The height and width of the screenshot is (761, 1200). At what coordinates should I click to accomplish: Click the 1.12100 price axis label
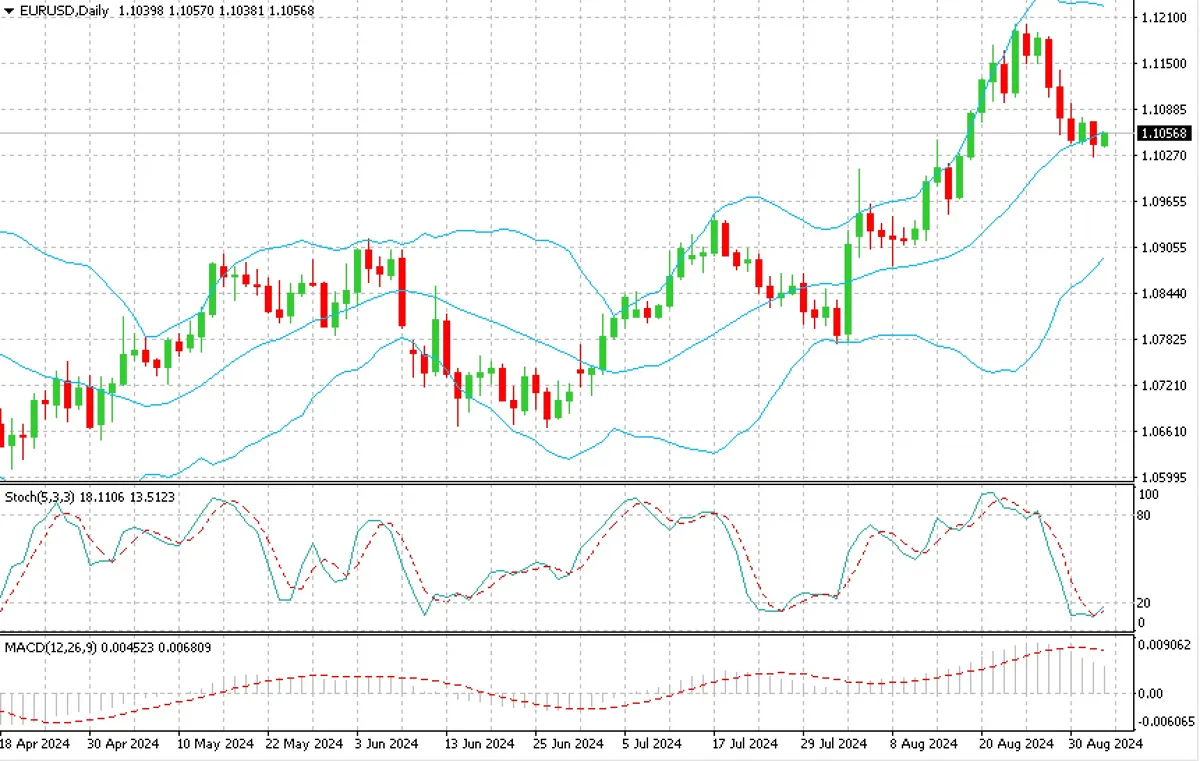tap(1164, 18)
